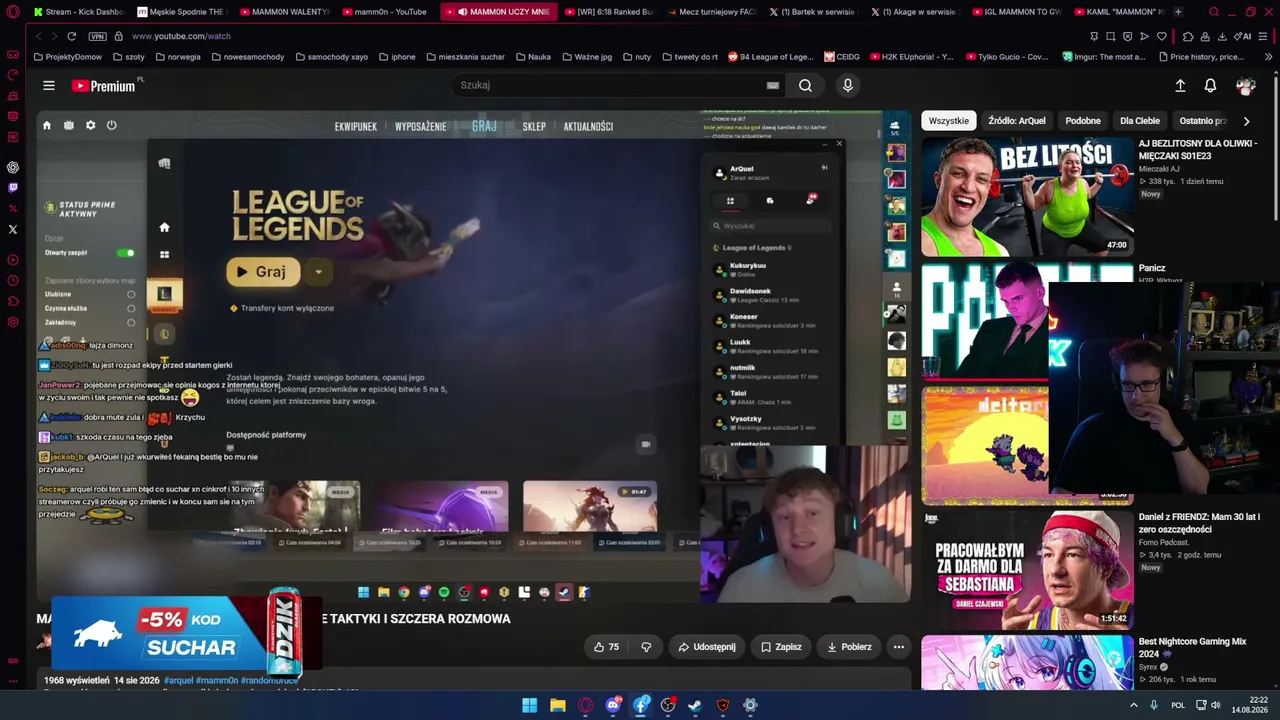This screenshot has height=720, width=1280.
Task: Select the 'Czynna służba' radio option
Action: (131, 308)
